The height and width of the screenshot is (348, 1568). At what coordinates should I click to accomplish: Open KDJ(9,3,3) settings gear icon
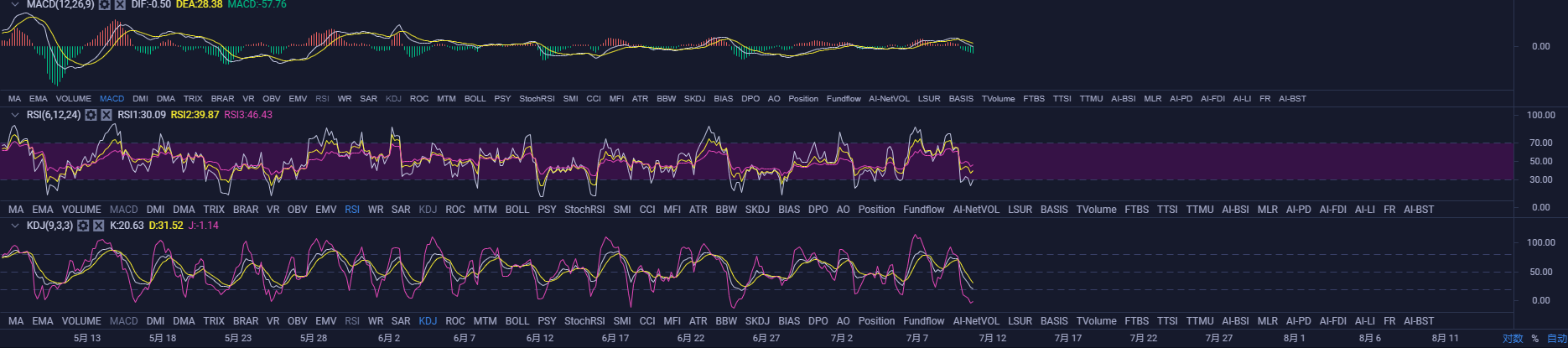click(x=83, y=226)
